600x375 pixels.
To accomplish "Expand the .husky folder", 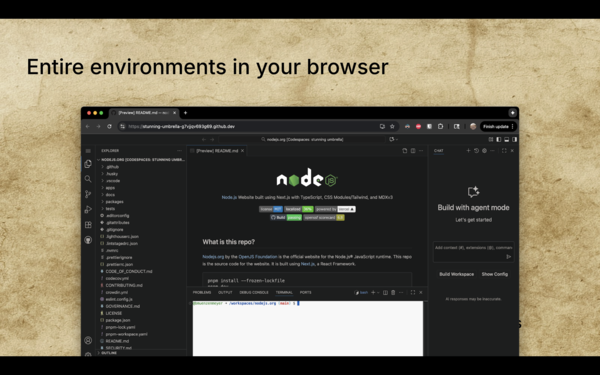I will click(x=112, y=174).
